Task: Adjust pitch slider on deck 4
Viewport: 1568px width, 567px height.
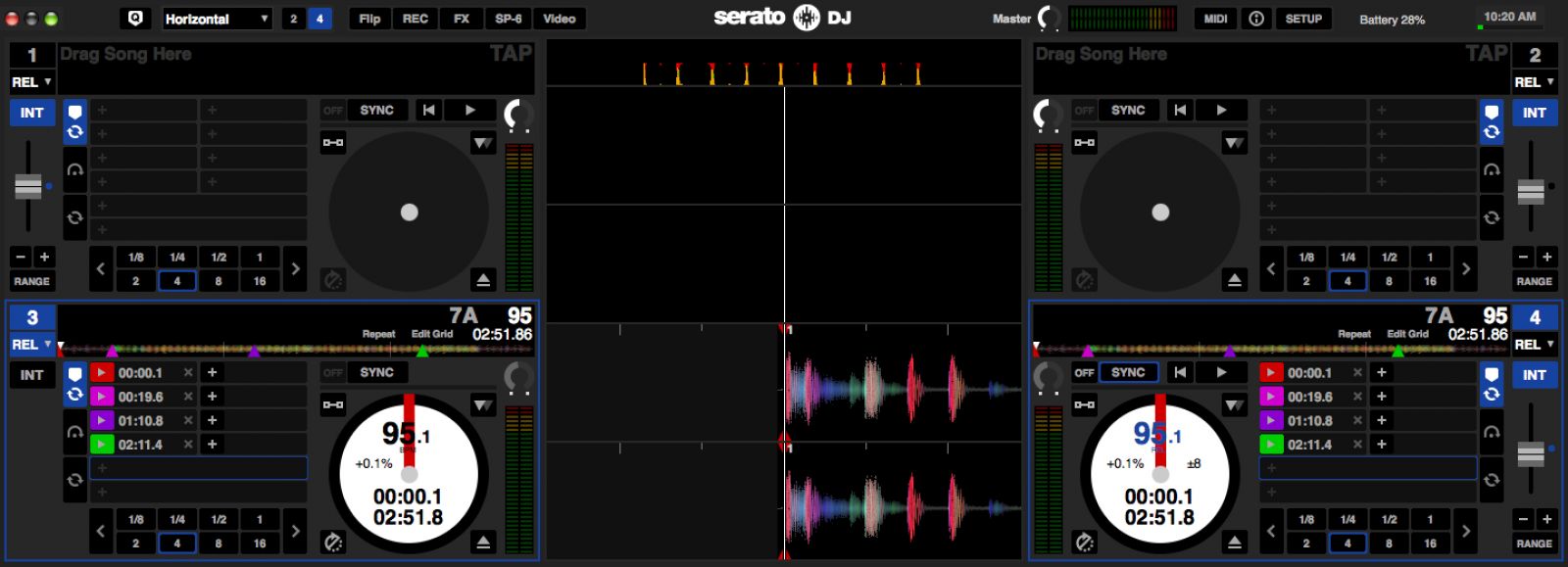Action: [x=1531, y=453]
